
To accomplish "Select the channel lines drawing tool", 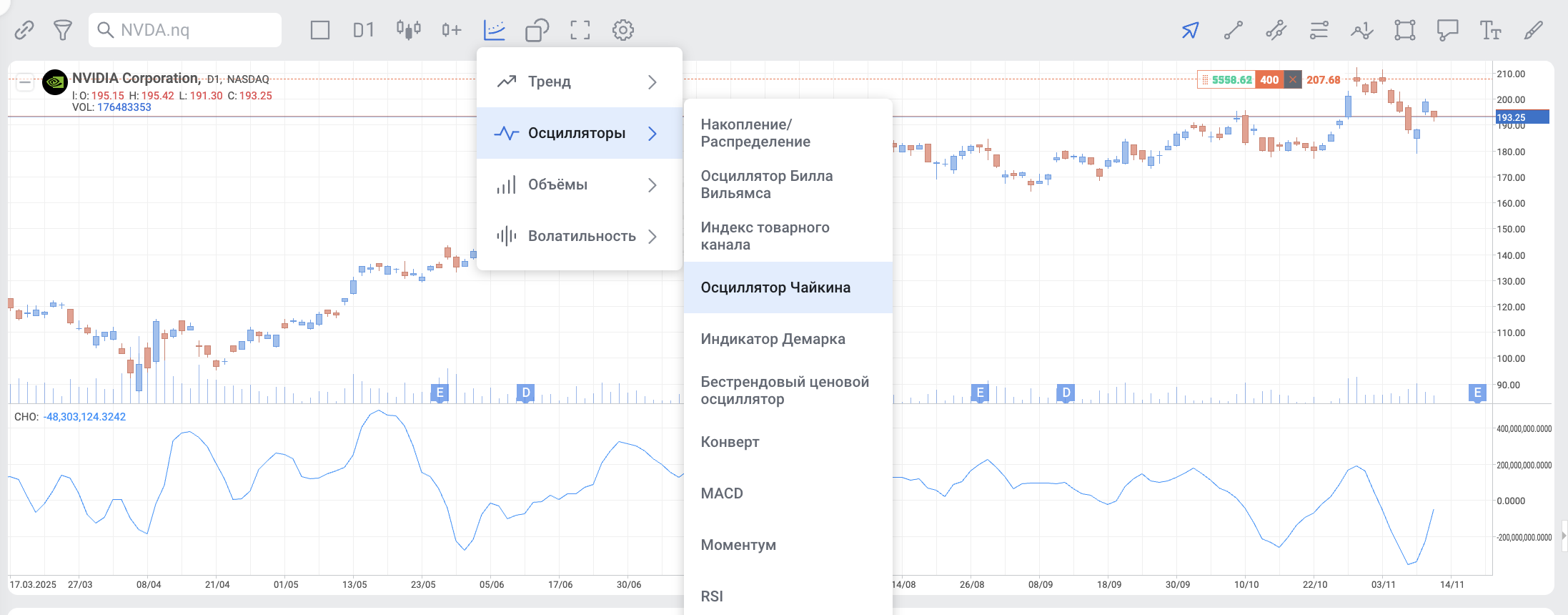I will click(x=1276, y=30).
